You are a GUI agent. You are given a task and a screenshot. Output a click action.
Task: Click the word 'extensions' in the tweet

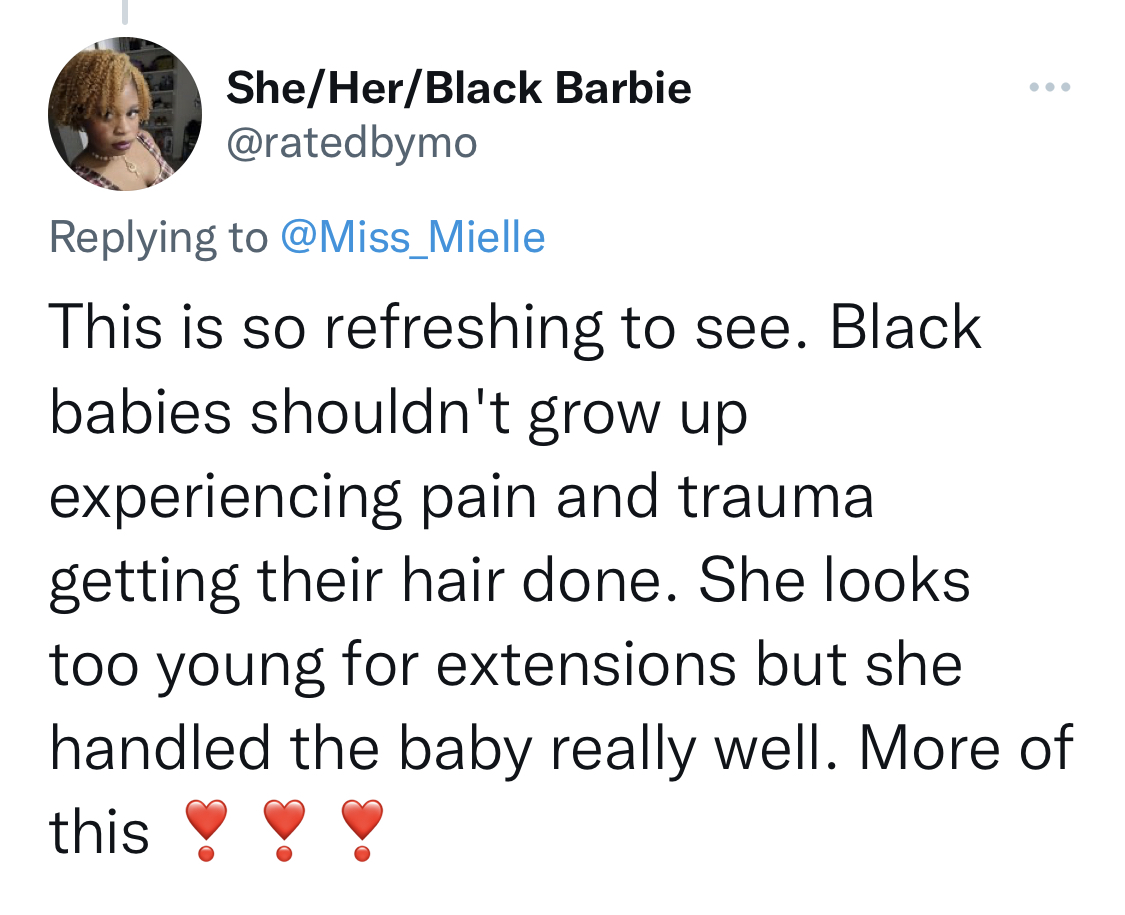tap(586, 665)
